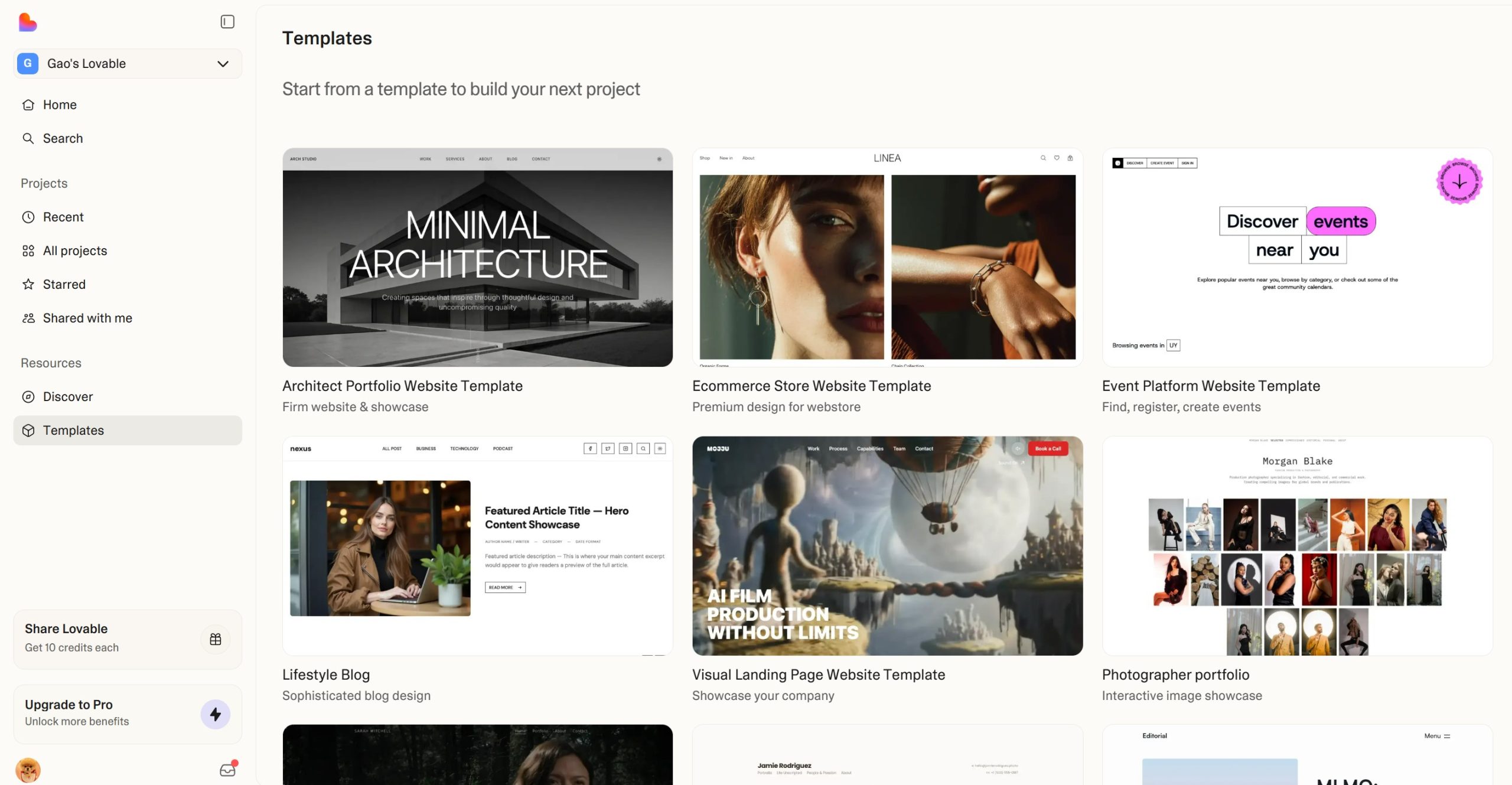
Task: Click the Recent clock icon
Action: point(28,217)
